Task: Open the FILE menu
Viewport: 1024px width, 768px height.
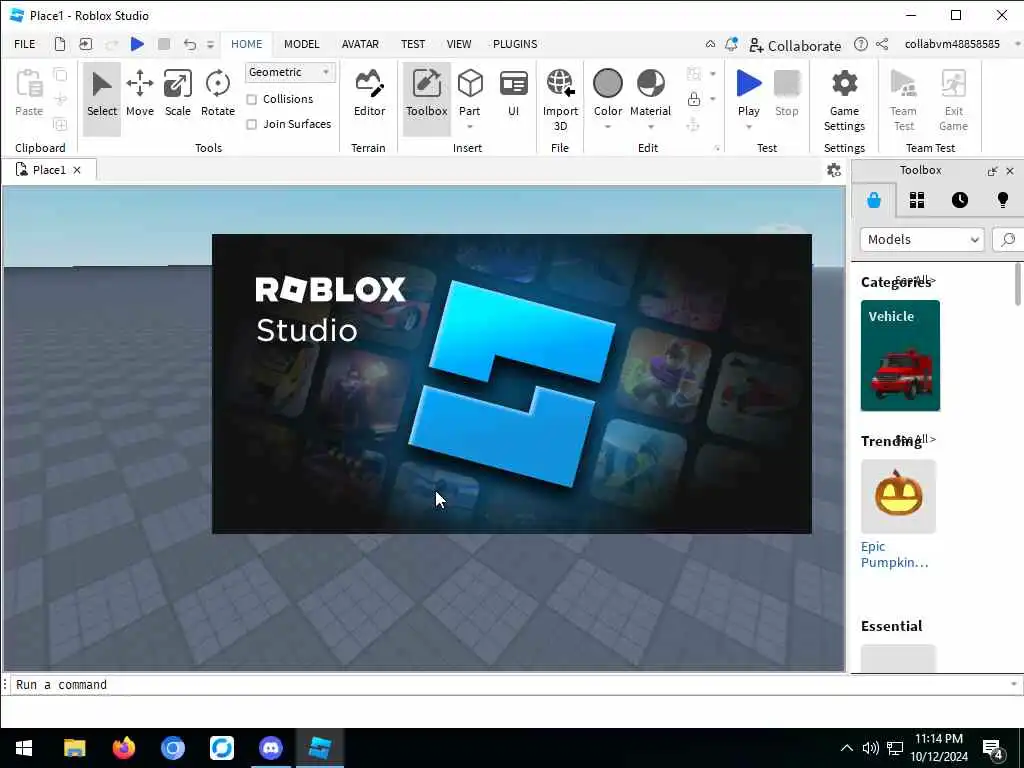Action: click(x=25, y=44)
